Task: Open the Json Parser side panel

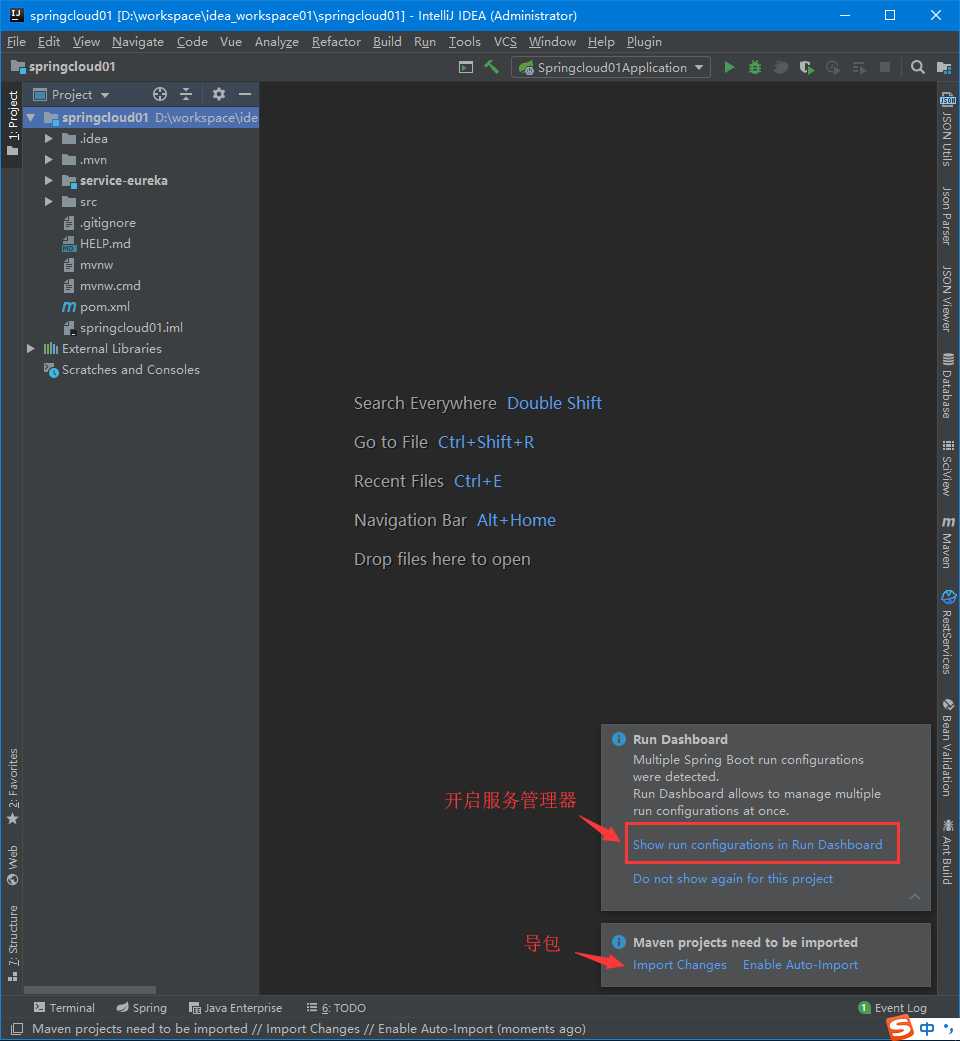Action: click(x=948, y=216)
